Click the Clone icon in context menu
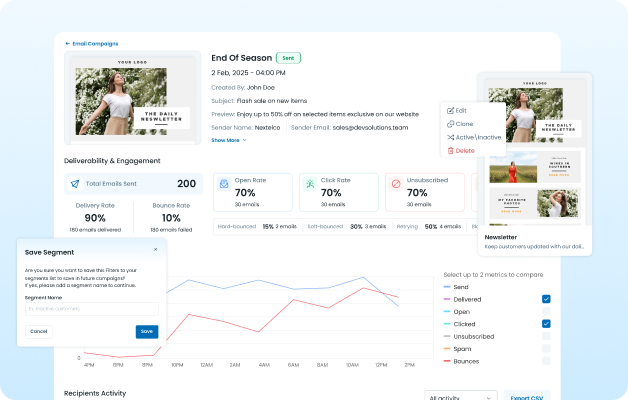Viewport: 628px width, 400px height. point(450,123)
